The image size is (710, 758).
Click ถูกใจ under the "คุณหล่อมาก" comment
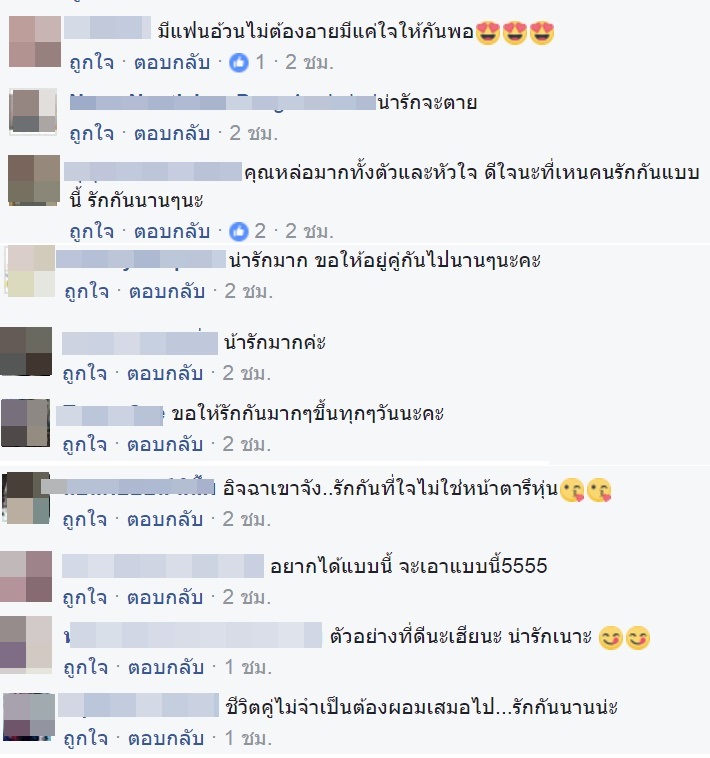coord(92,232)
